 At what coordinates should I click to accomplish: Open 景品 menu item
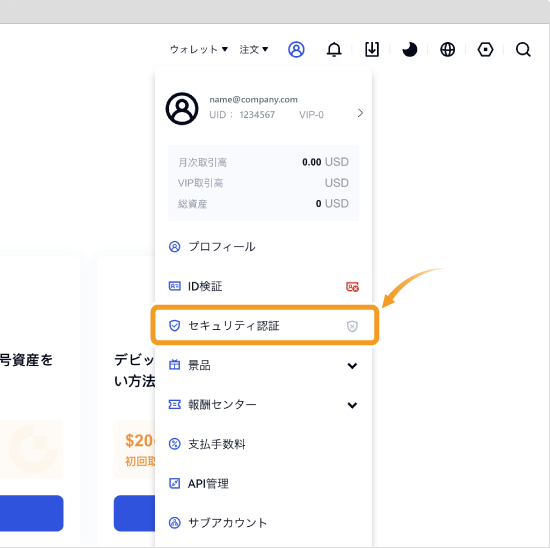pos(263,365)
